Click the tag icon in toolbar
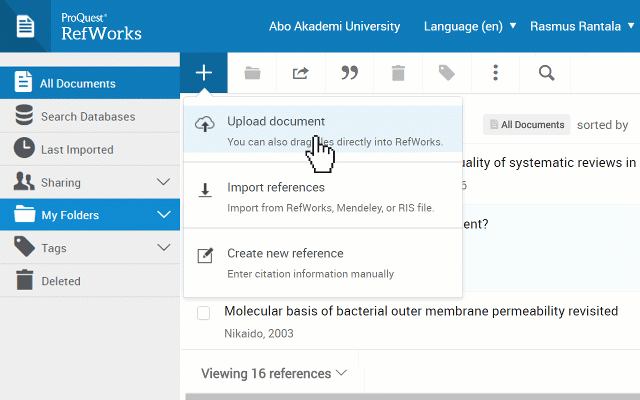Screen dimensions: 640x400 [x=447, y=73]
